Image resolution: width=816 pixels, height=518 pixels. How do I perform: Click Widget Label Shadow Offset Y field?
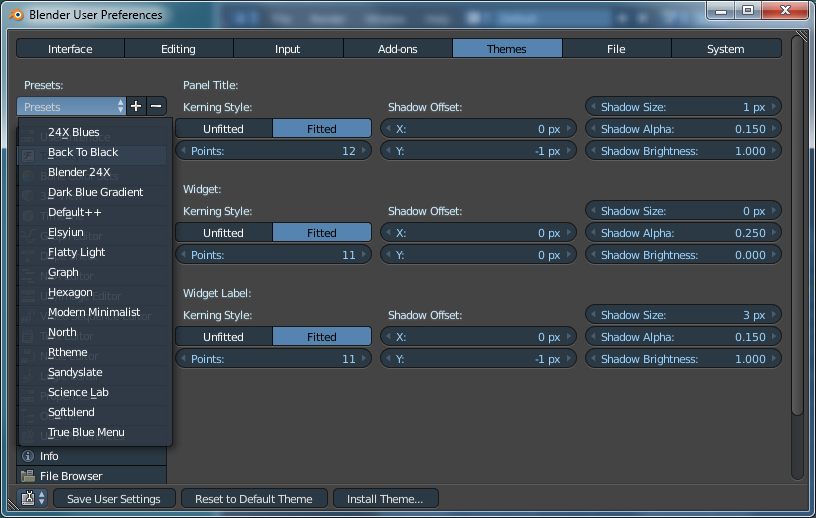pos(478,359)
